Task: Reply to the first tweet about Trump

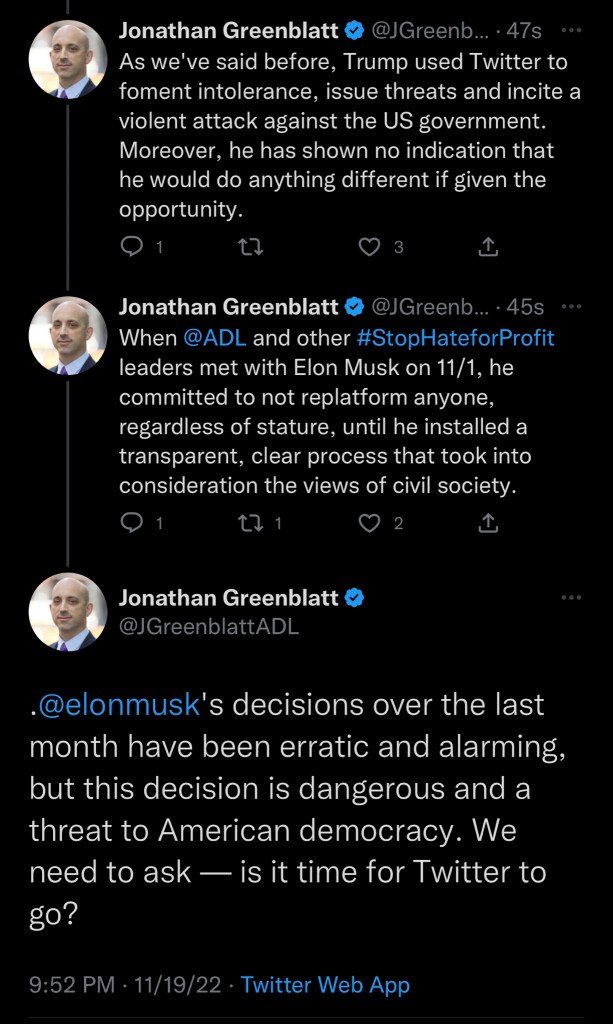Action: (132, 247)
